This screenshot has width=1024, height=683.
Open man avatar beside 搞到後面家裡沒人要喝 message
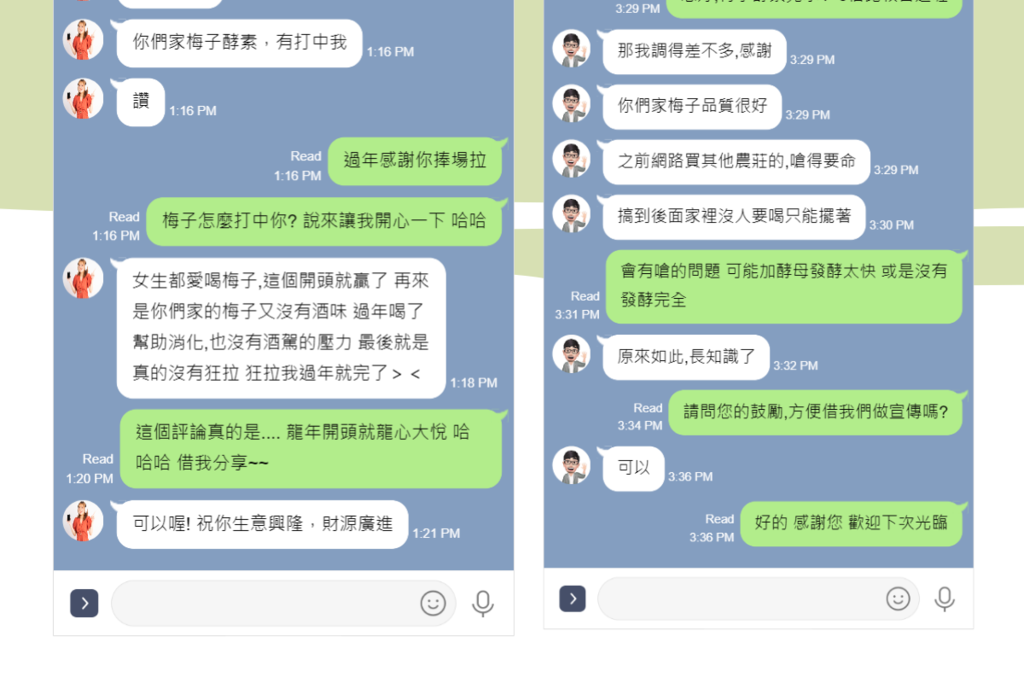(571, 214)
